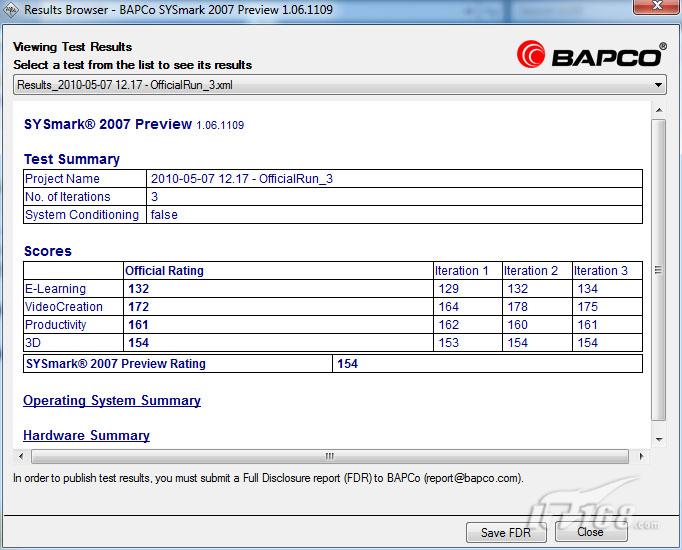
Task: Click the window title bar app icon
Action: pos(10,10)
